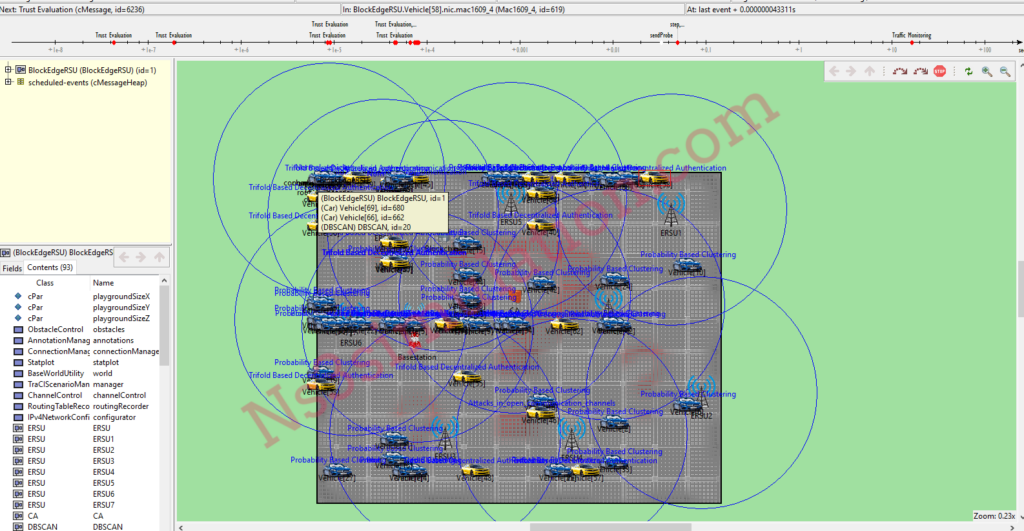Click scroll-up arrow of contents list
Screen dimensions: 1024x531
point(164,281)
